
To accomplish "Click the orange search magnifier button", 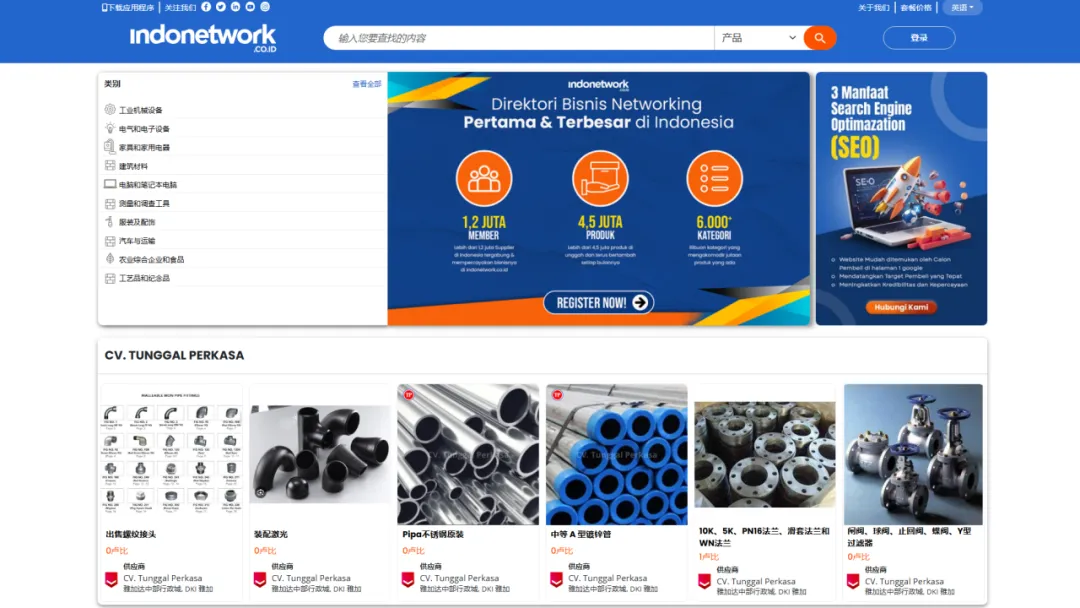I will point(820,38).
